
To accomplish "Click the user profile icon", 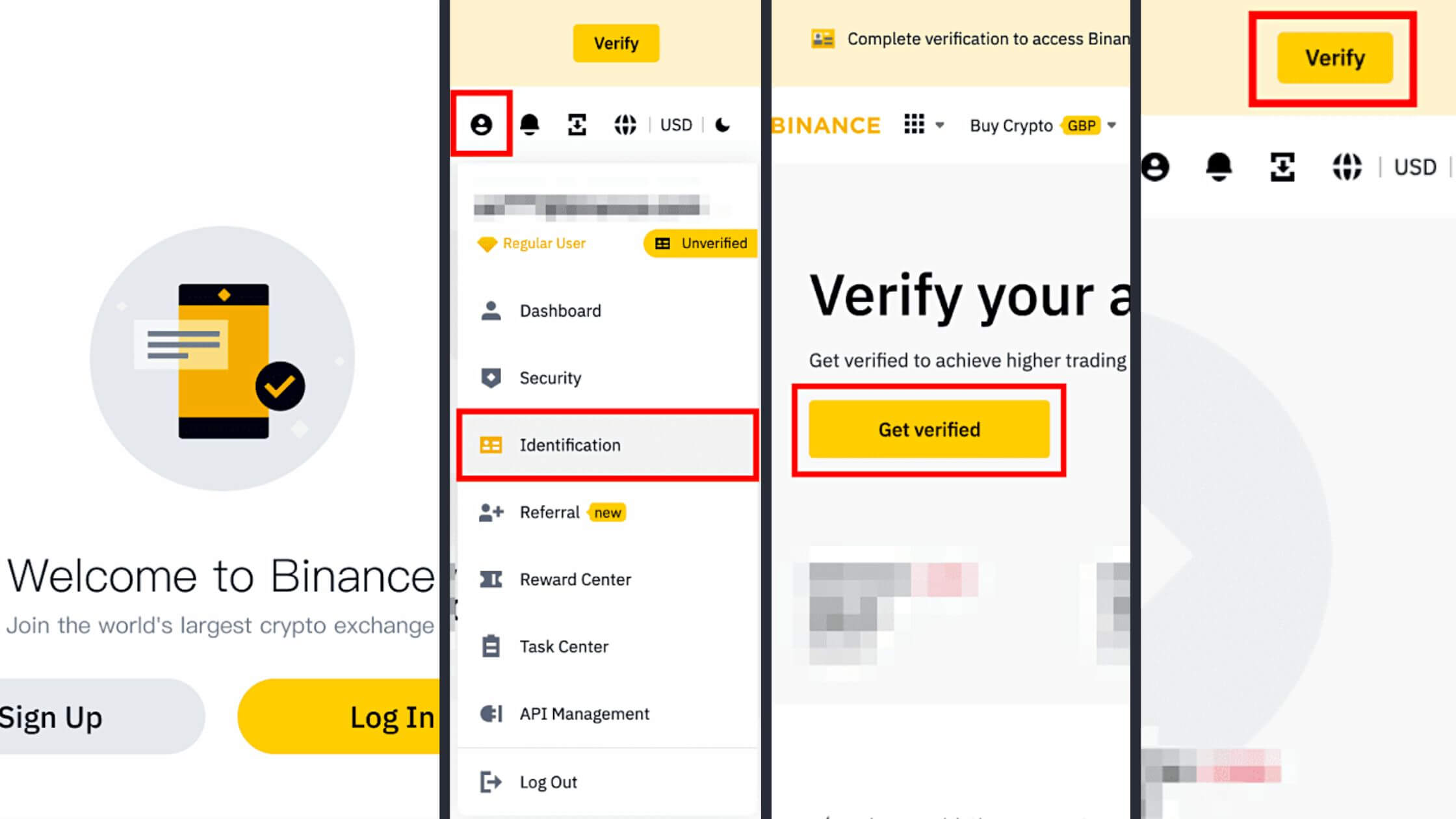I will coord(482,124).
